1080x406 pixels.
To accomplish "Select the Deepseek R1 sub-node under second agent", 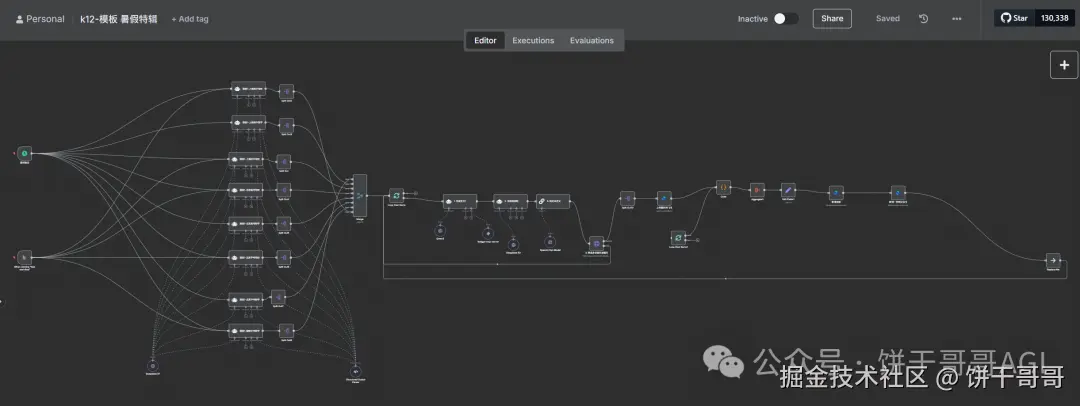I will point(512,243).
